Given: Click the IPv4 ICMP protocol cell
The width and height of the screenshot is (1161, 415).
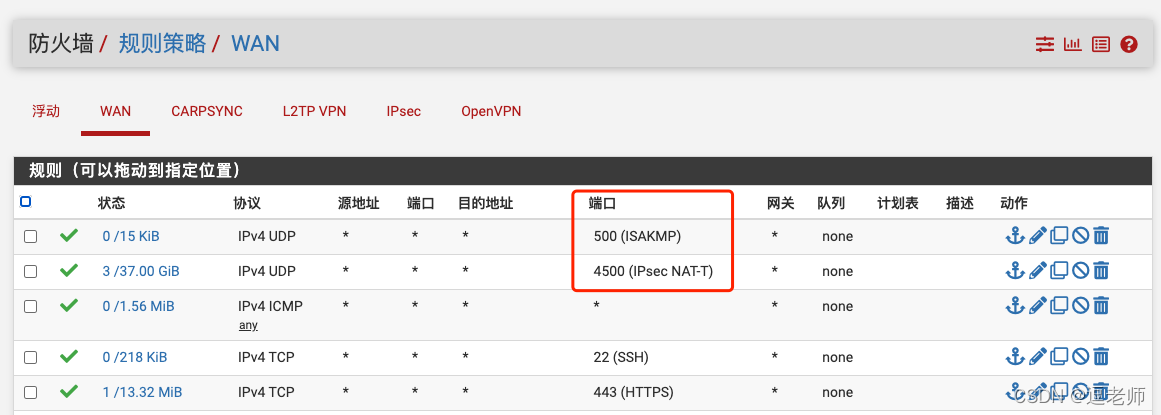Looking at the screenshot, I should point(270,306).
